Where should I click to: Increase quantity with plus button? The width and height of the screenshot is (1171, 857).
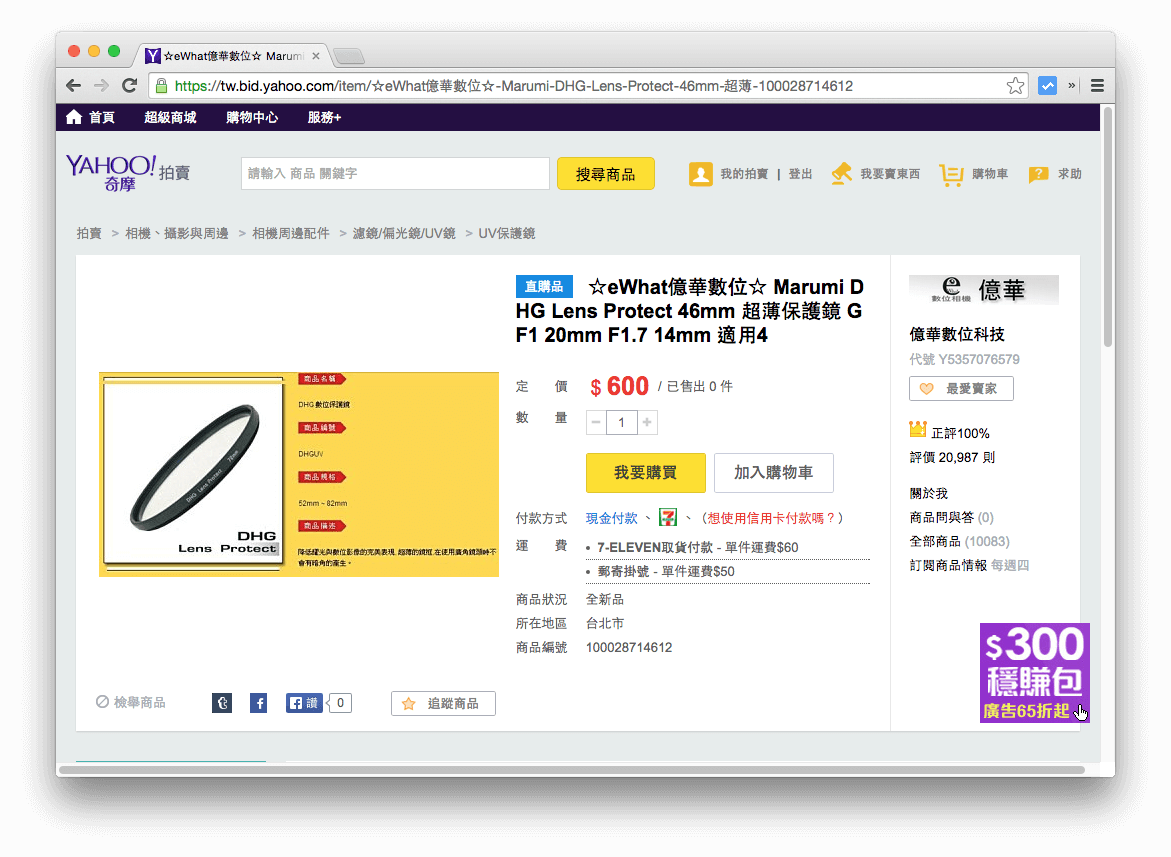click(x=648, y=423)
